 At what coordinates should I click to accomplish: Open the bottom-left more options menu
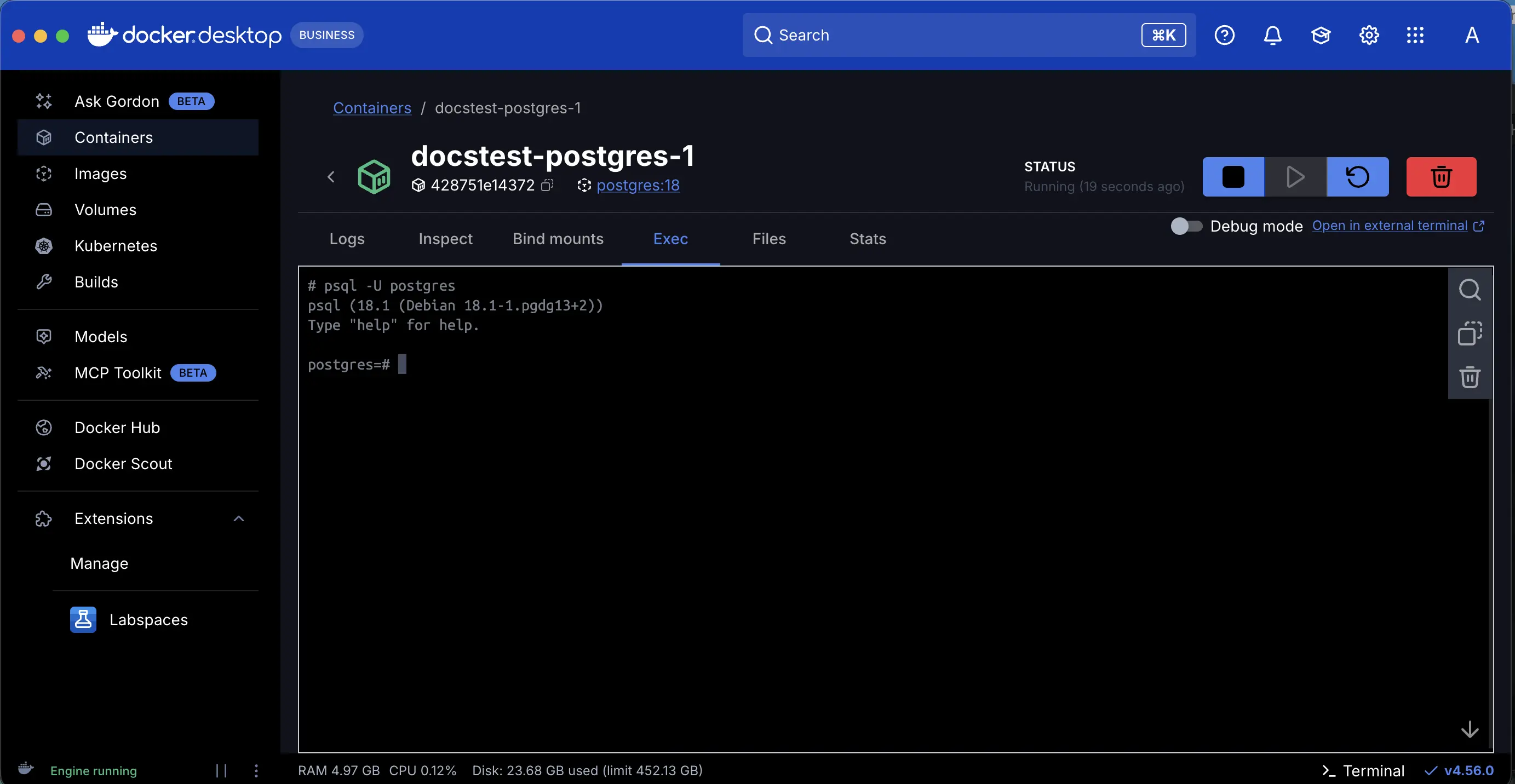[x=255, y=770]
